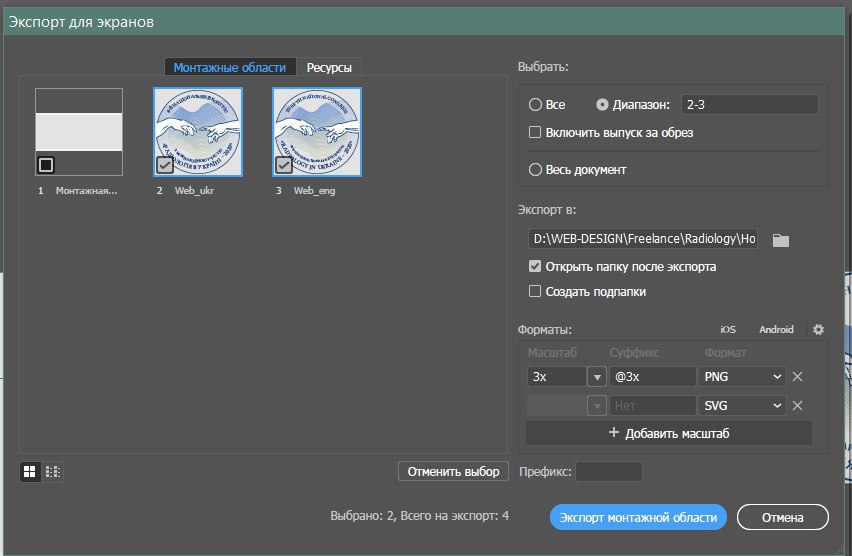
Task: Click 'Отменить выбор' button
Action: pyautogui.click(x=453, y=471)
